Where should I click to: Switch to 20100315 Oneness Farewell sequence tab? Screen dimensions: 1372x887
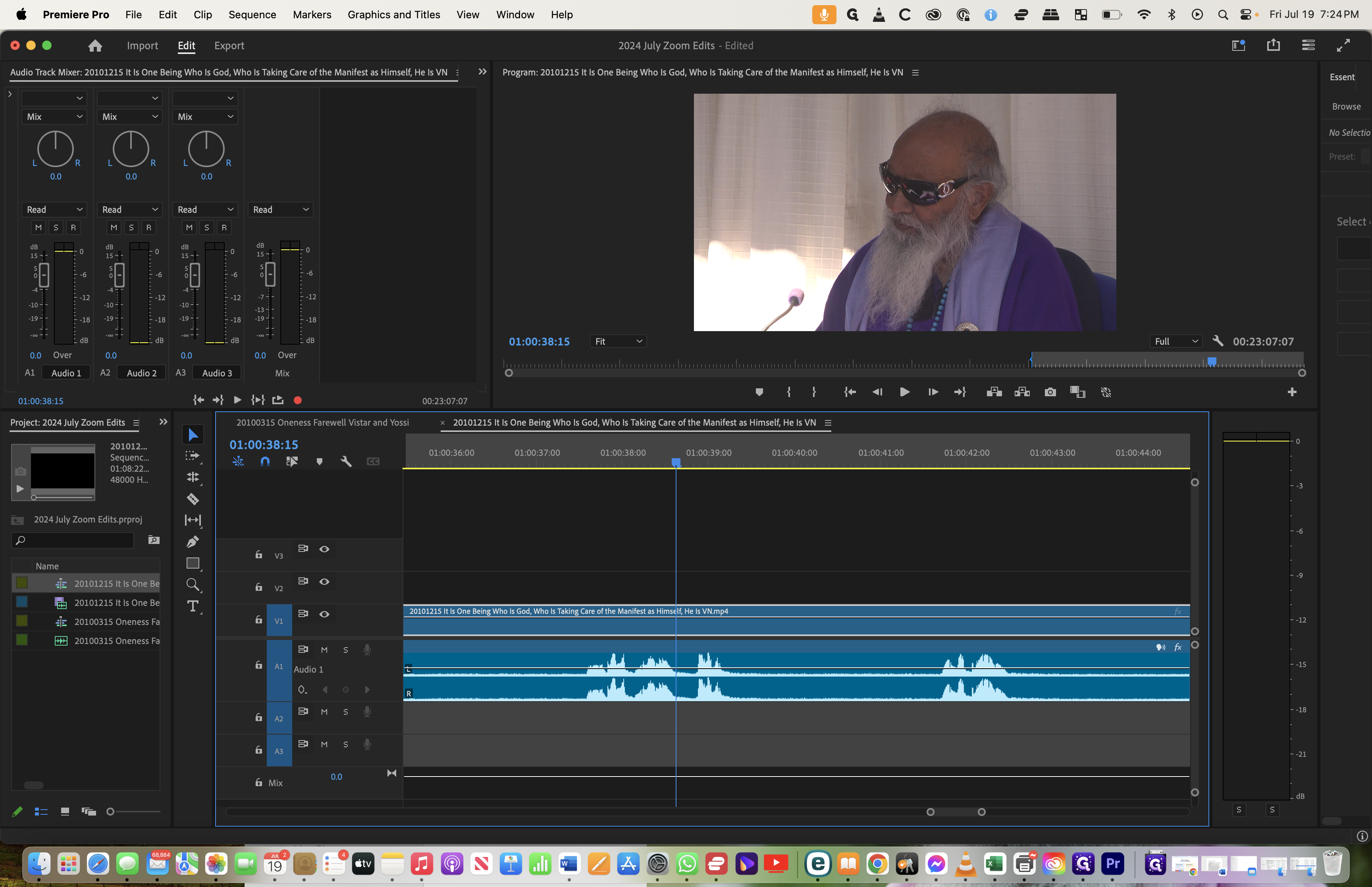pyautogui.click(x=322, y=422)
